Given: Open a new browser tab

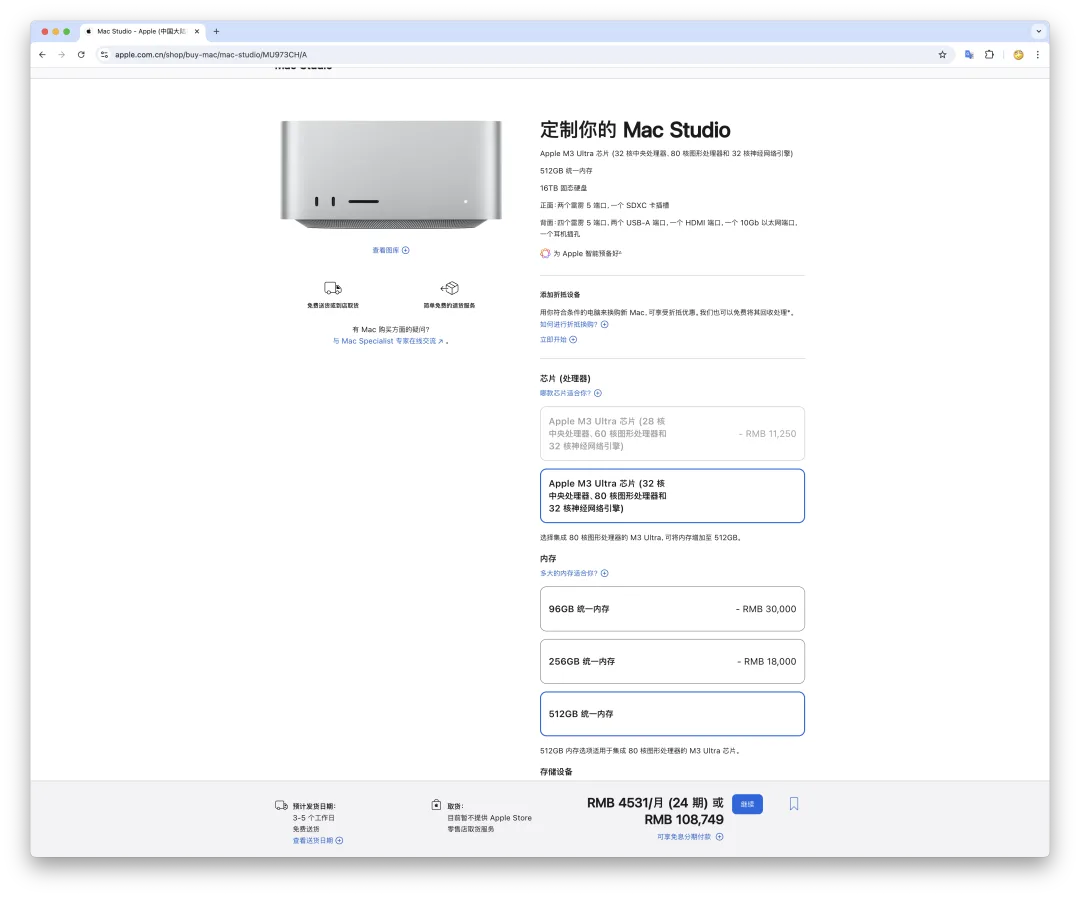Looking at the screenshot, I should pos(216,31).
